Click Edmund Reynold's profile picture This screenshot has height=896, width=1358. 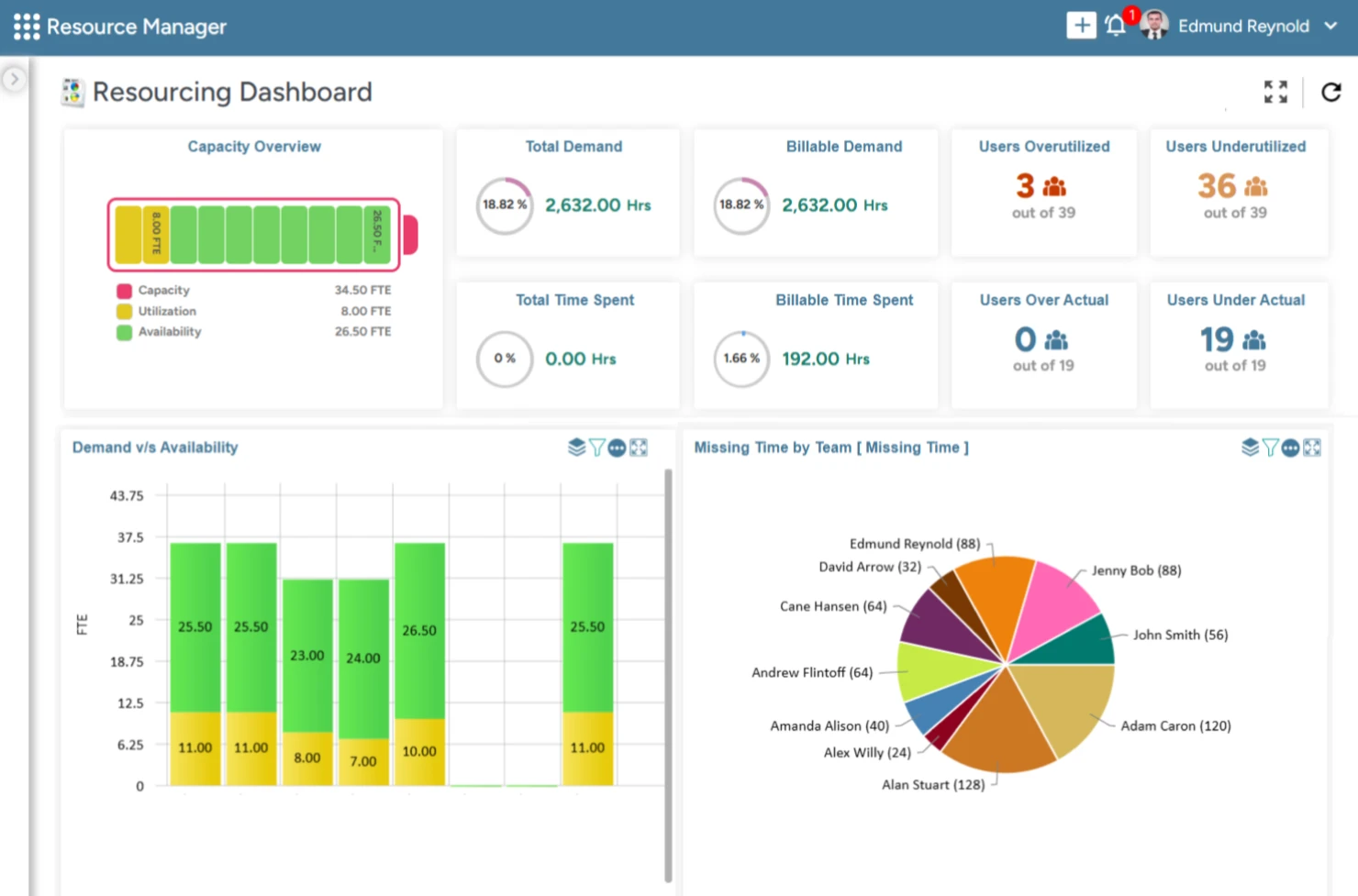(1153, 25)
